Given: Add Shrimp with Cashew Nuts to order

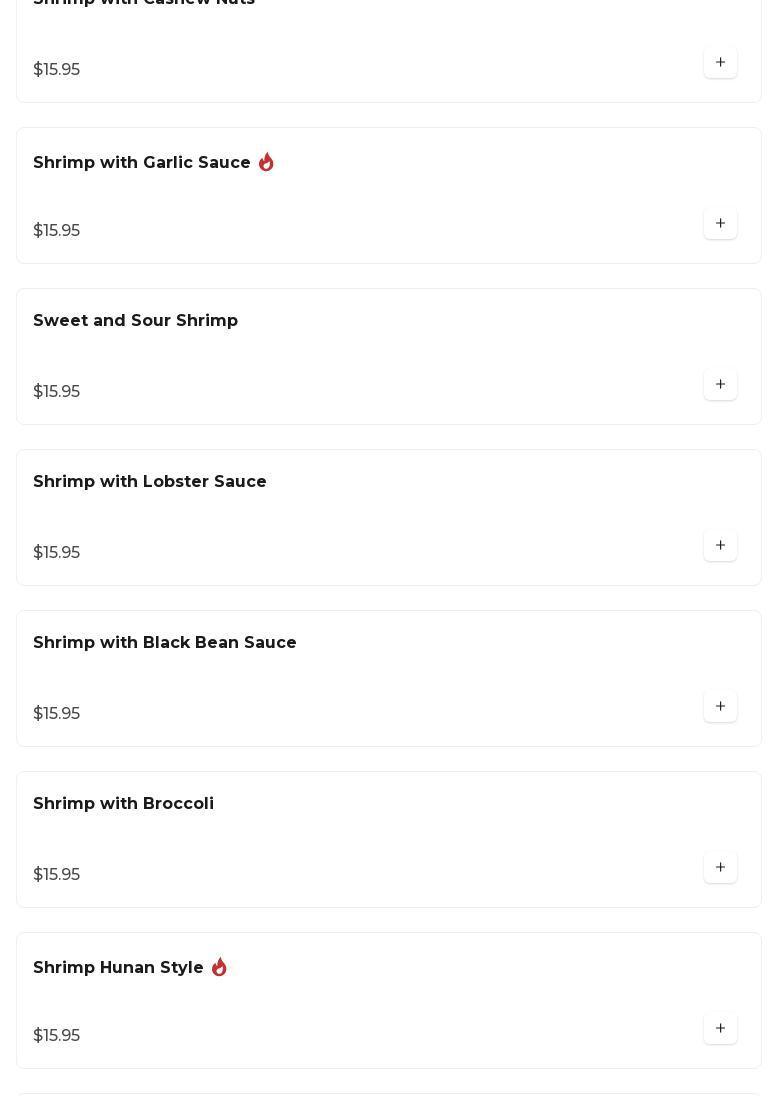Looking at the screenshot, I should (x=720, y=63).
